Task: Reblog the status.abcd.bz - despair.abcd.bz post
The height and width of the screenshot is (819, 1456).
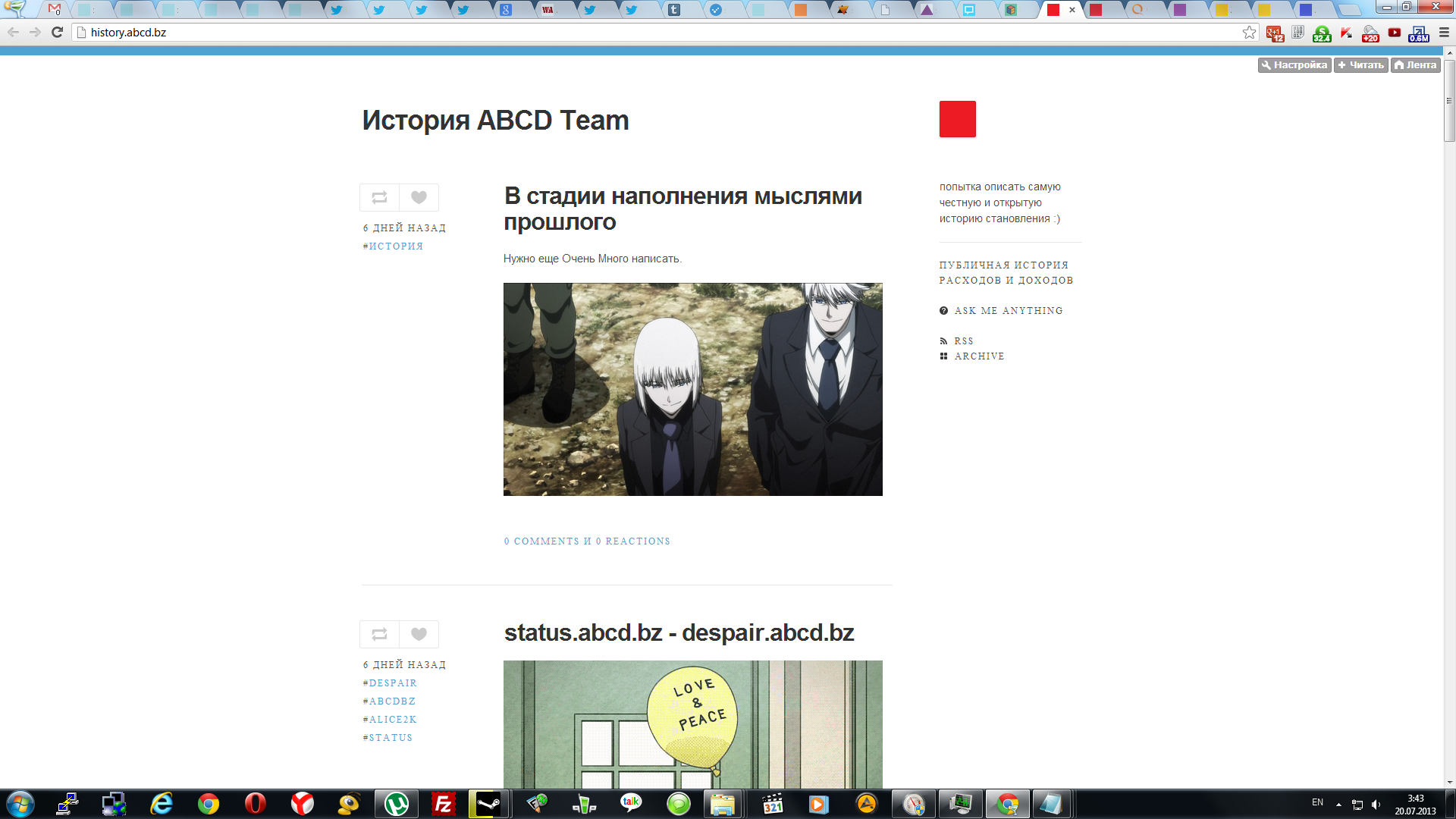Action: tap(379, 634)
